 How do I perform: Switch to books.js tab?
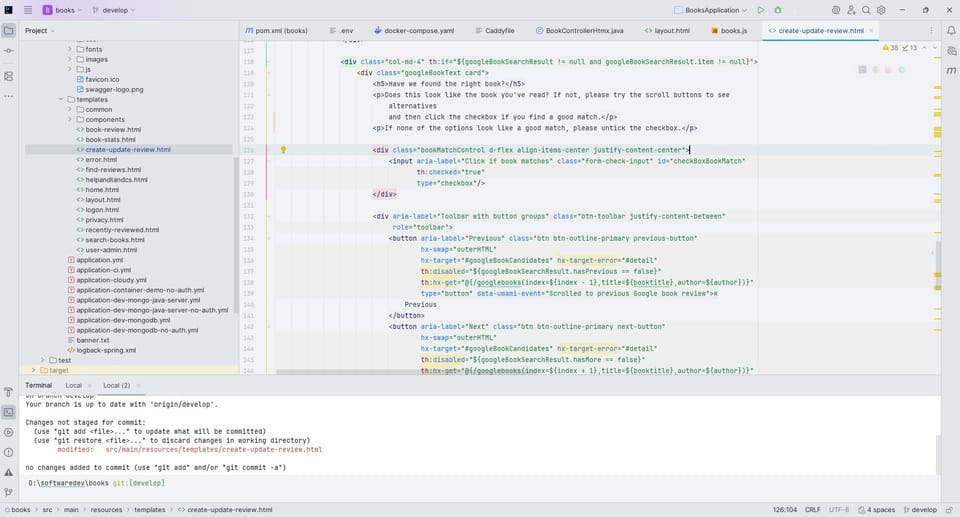[729, 31]
